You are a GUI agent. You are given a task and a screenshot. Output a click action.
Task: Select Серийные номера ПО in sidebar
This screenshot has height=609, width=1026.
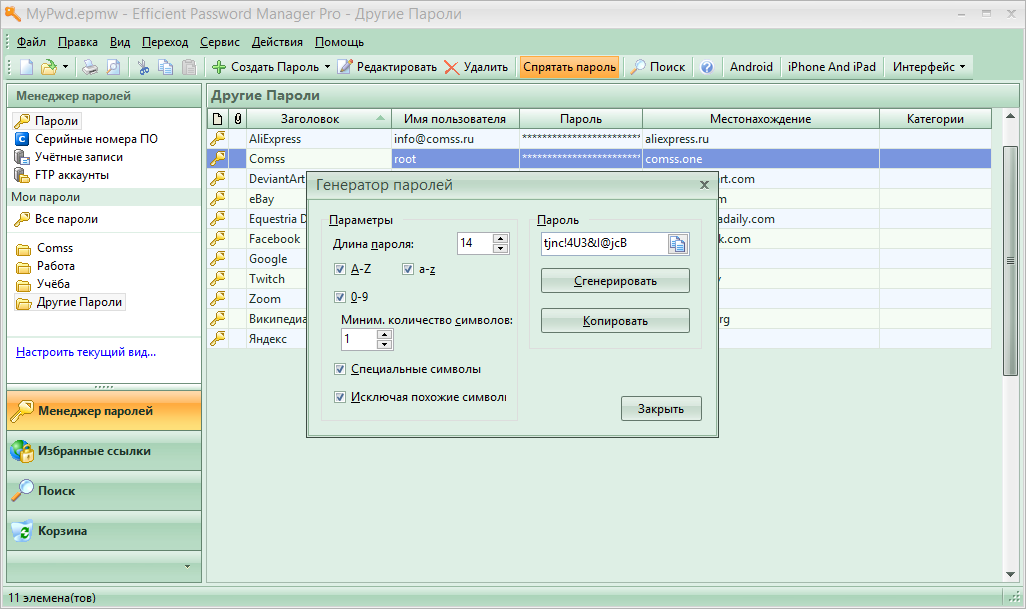click(86, 139)
